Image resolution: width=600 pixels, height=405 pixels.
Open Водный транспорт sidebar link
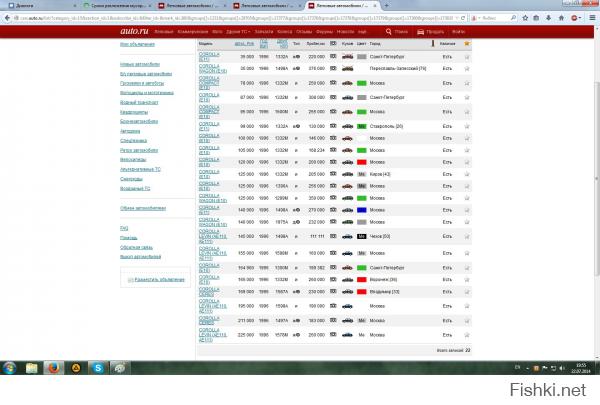[x=139, y=103]
